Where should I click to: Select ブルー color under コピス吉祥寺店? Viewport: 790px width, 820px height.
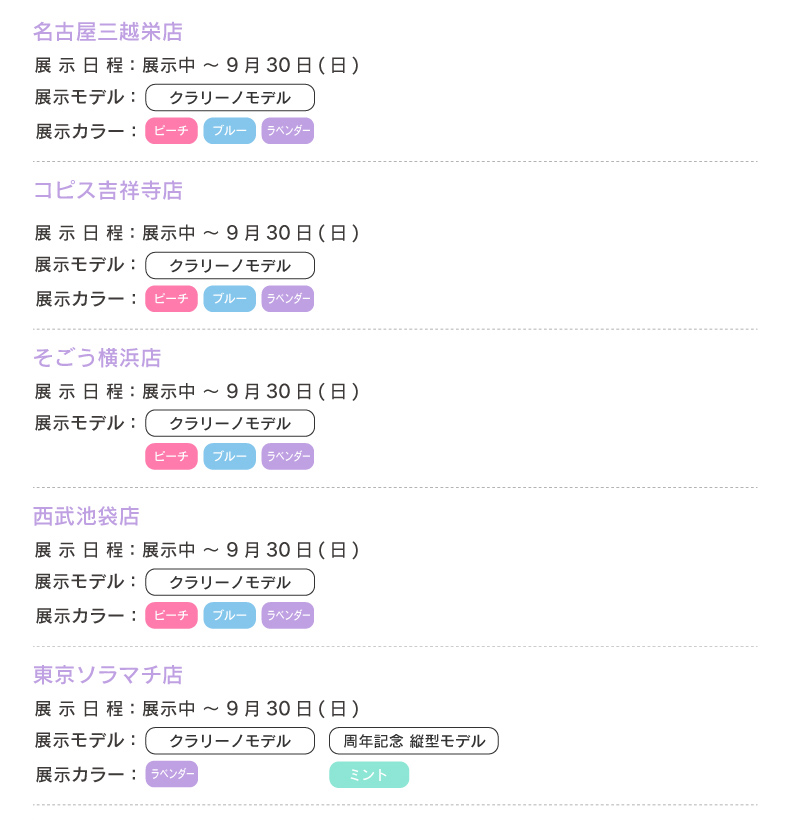230,299
